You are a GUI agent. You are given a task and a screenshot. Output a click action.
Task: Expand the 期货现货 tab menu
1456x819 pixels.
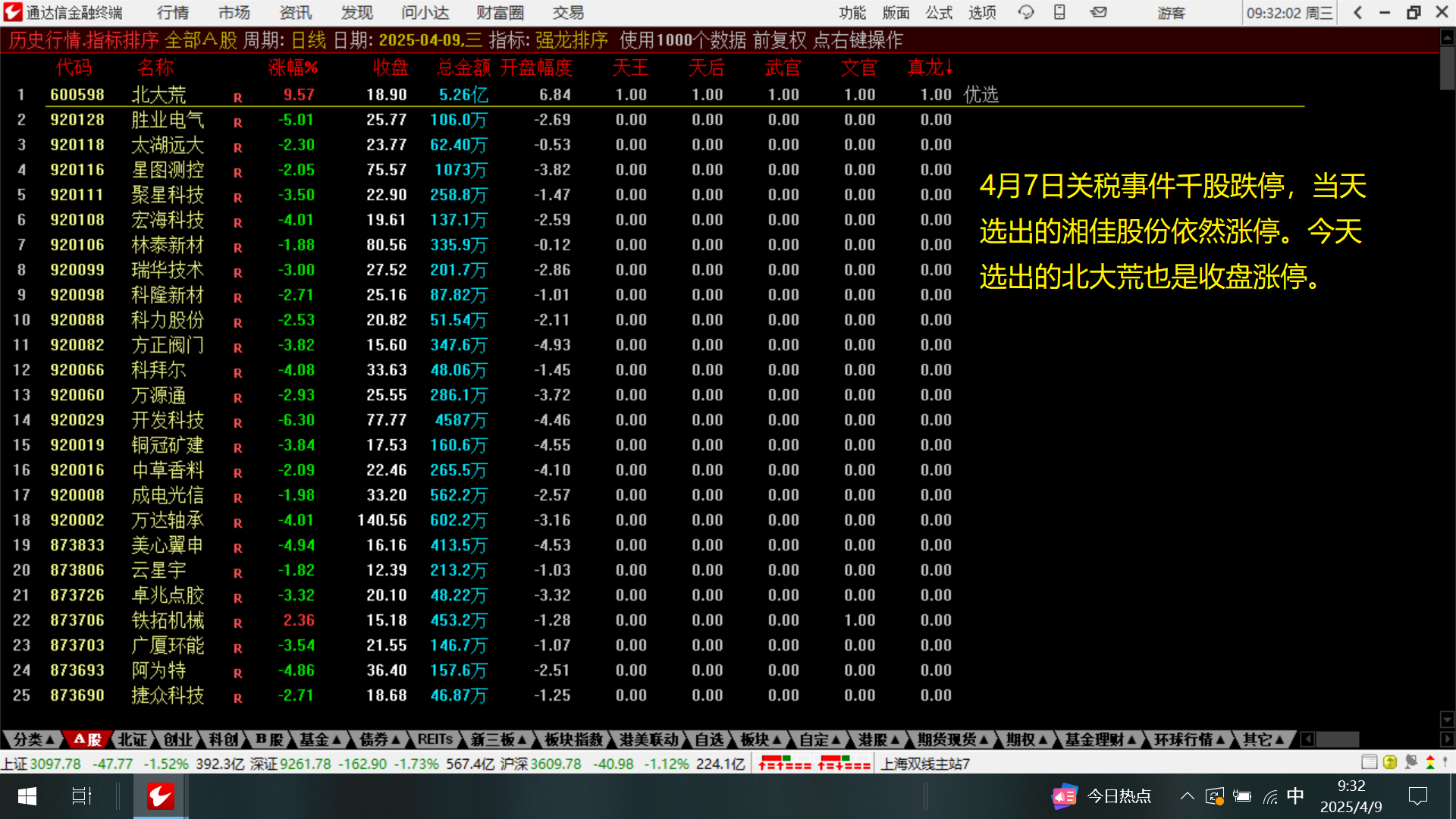point(952,739)
